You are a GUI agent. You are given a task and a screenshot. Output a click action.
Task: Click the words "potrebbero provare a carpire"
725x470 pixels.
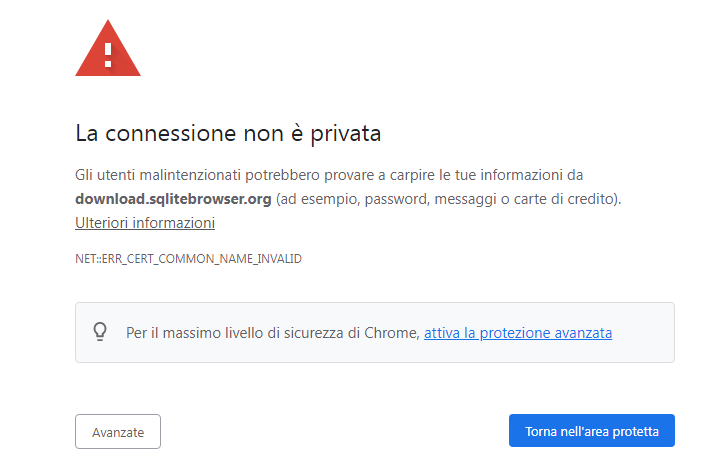pyautogui.click(x=324, y=174)
